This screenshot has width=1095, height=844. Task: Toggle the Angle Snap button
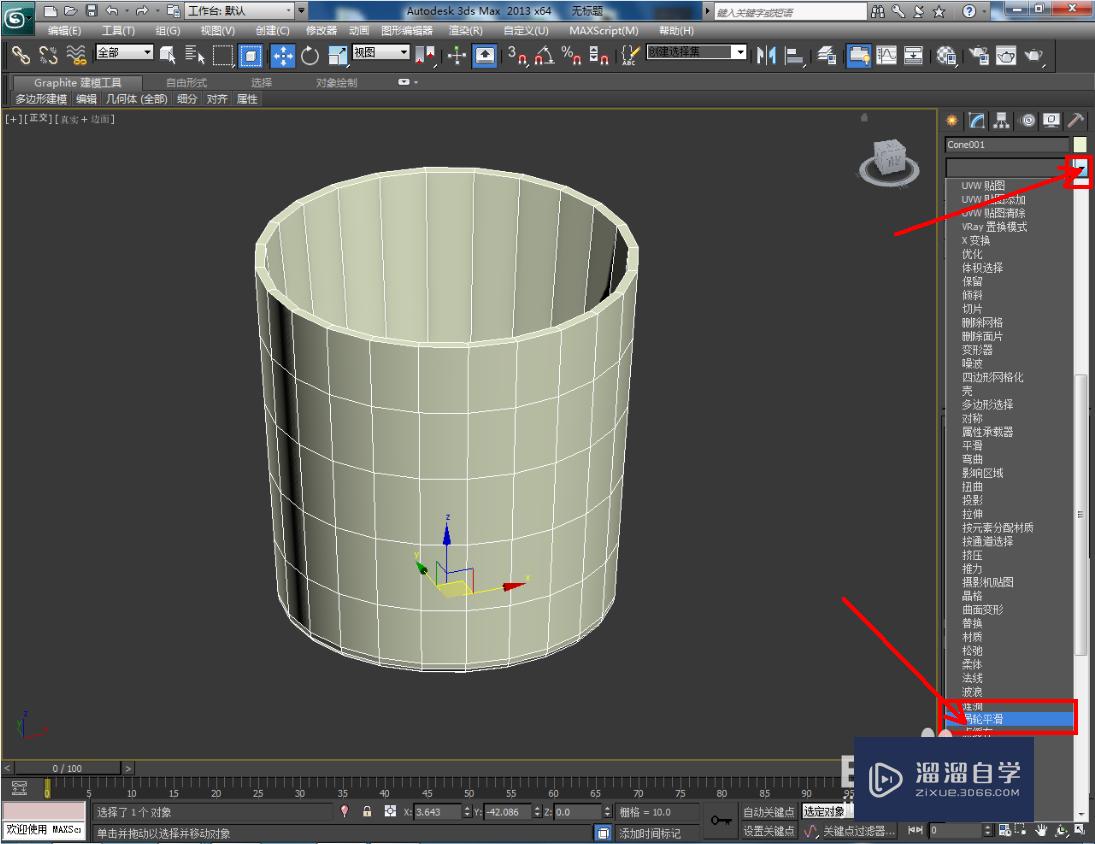tap(545, 55)
